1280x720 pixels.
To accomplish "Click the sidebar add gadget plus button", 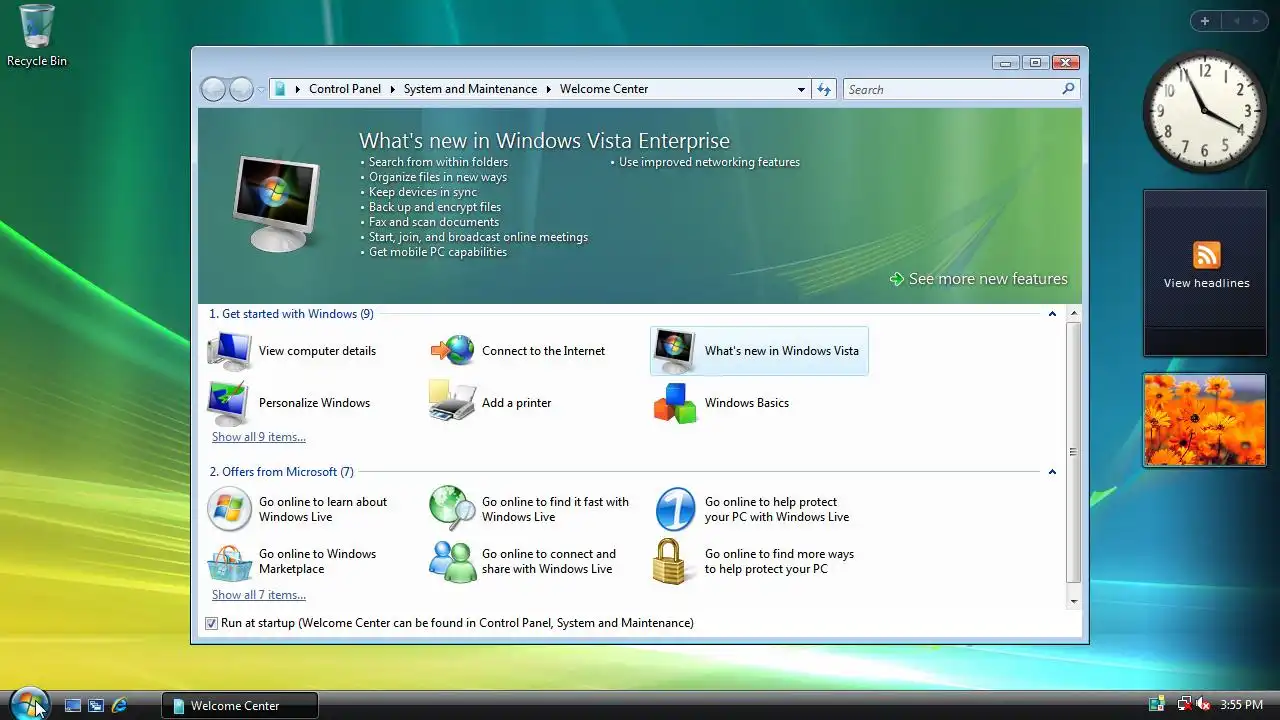I will (x=1205, y=21).
